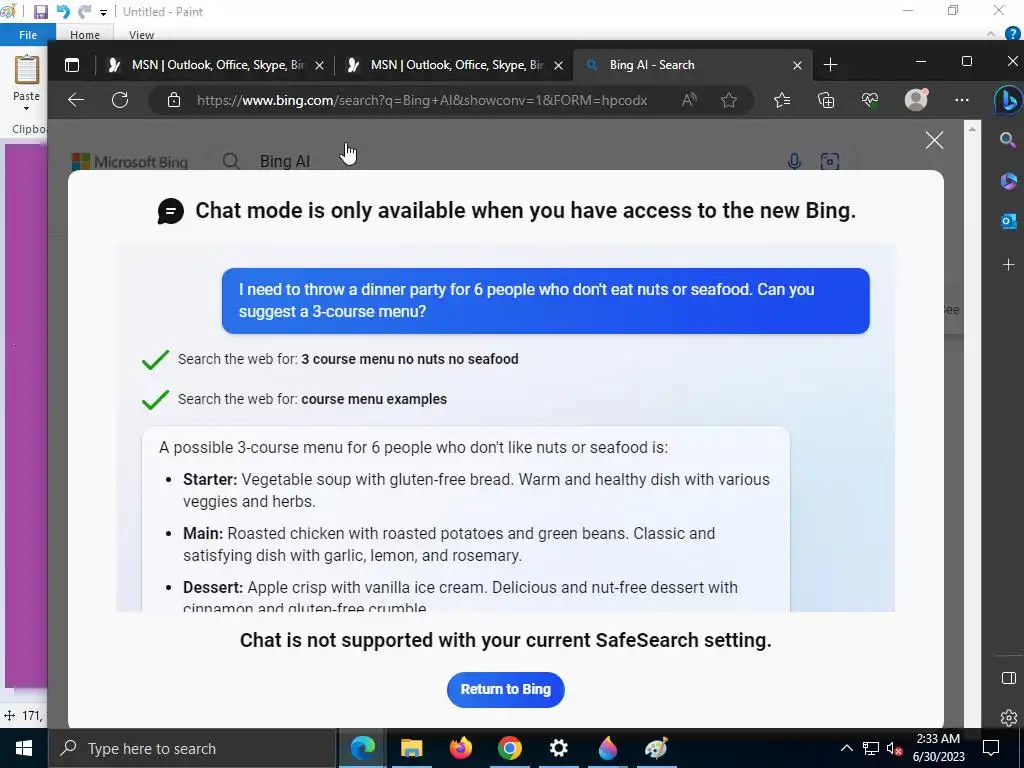Launch Google Chrome from taskbar
Viewport: 1024px width, 768px height.
pos(509,748)
